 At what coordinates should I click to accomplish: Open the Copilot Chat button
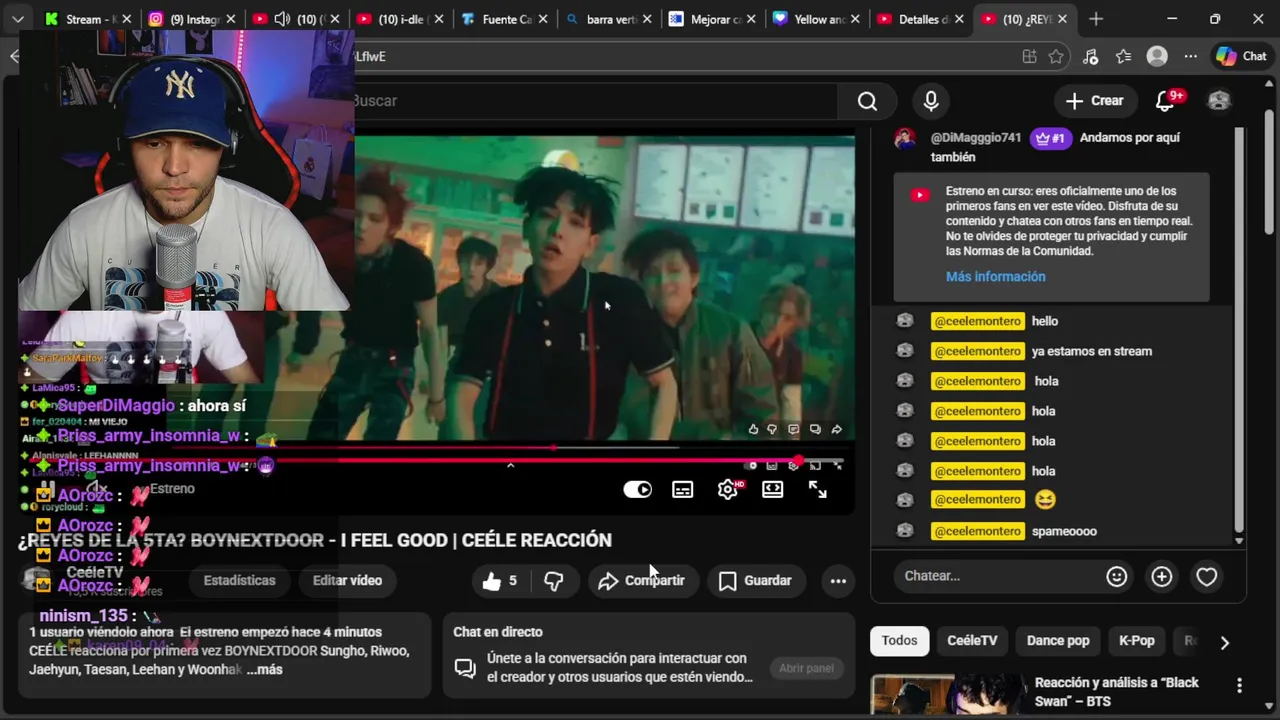1241,57
